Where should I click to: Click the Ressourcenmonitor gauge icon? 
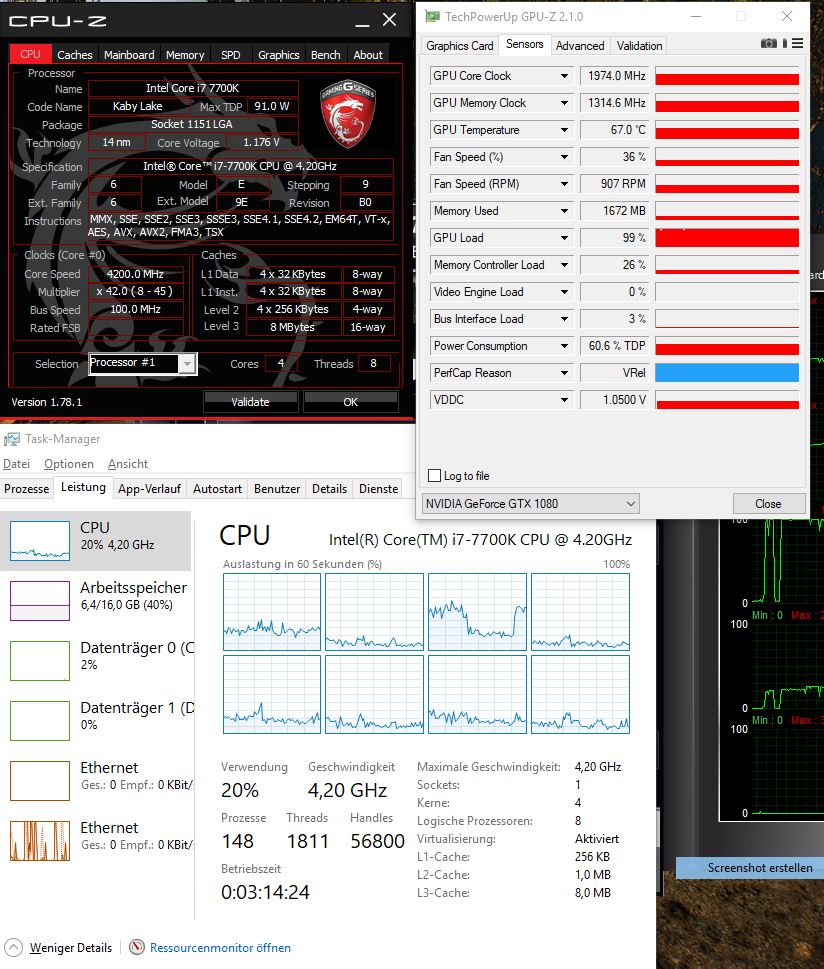coord(137,947)
